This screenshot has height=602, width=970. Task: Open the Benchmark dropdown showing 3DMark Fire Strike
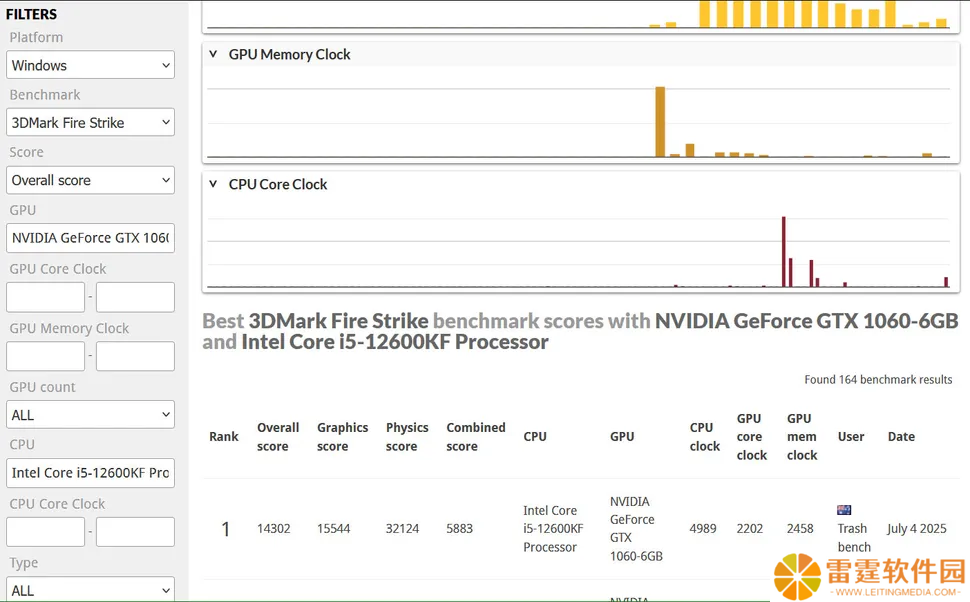pyautogui.click(x=90, y=123)
